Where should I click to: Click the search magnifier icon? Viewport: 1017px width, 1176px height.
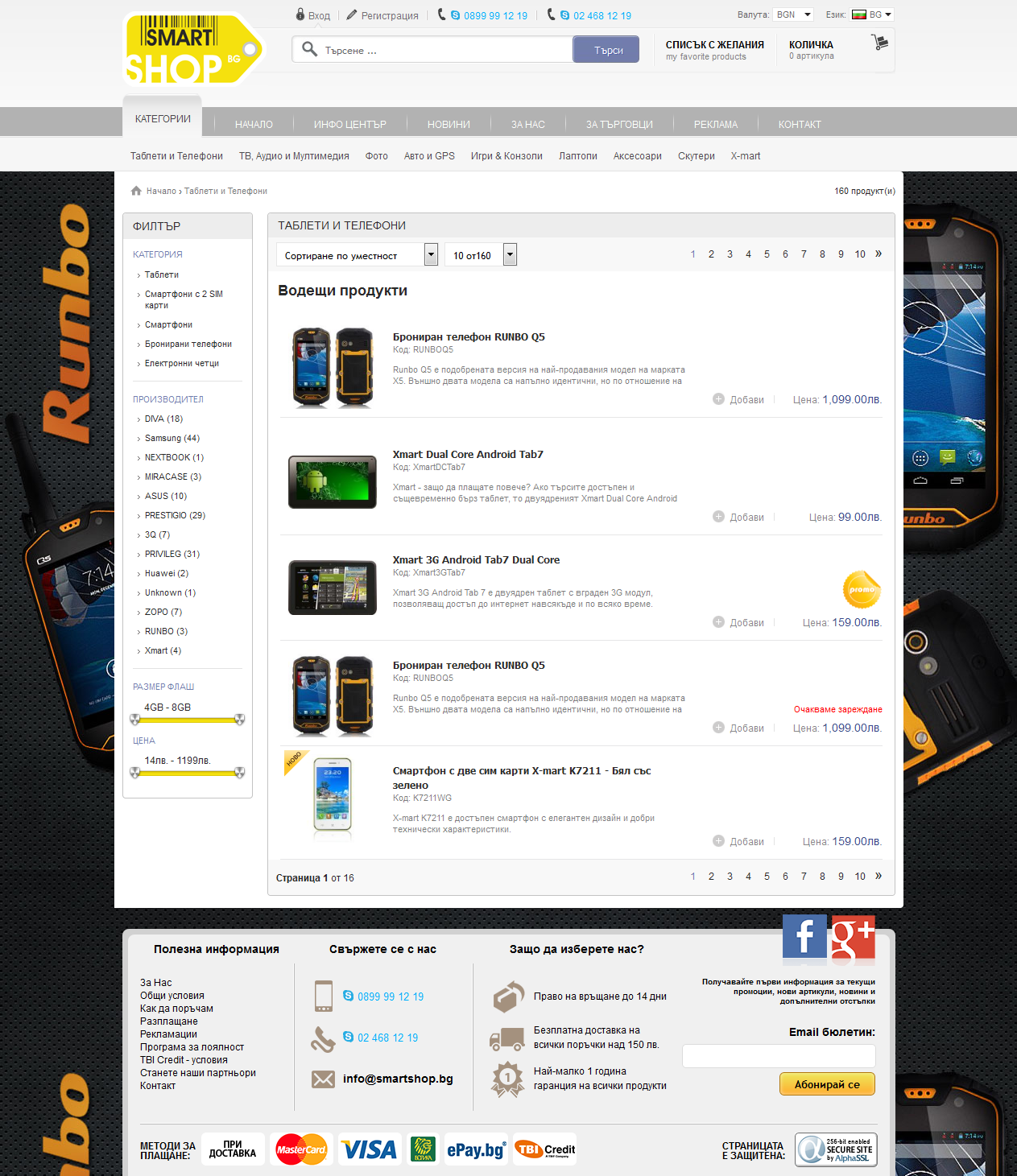point(309,50)
